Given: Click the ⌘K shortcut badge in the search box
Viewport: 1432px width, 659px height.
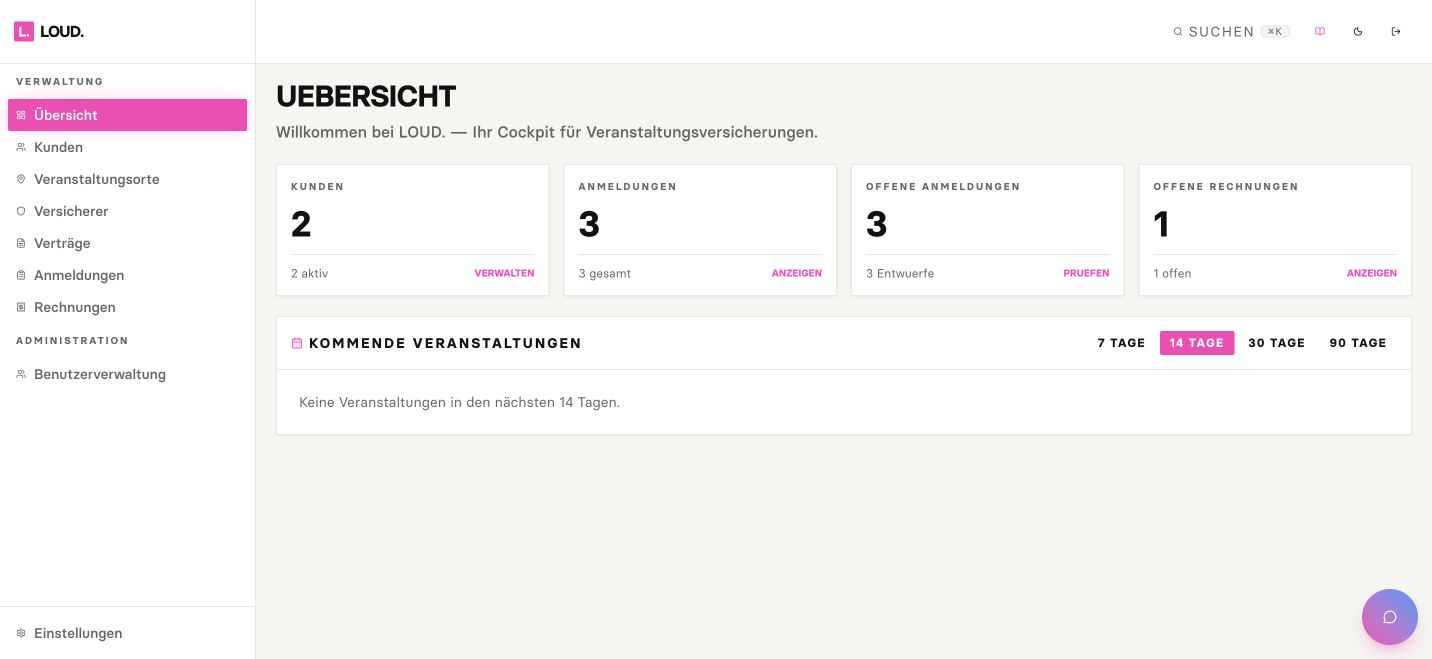Looking at the screenshot, I should tap(1275, 32).
